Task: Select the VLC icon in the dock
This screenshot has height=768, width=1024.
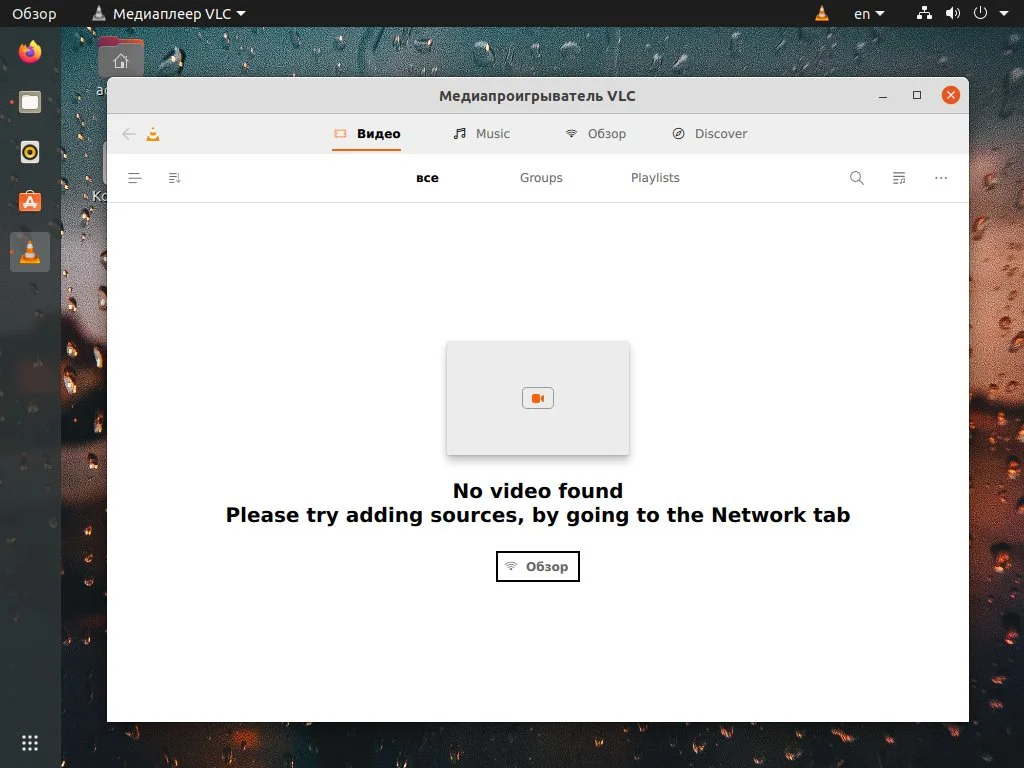Action: coord(29,252)
